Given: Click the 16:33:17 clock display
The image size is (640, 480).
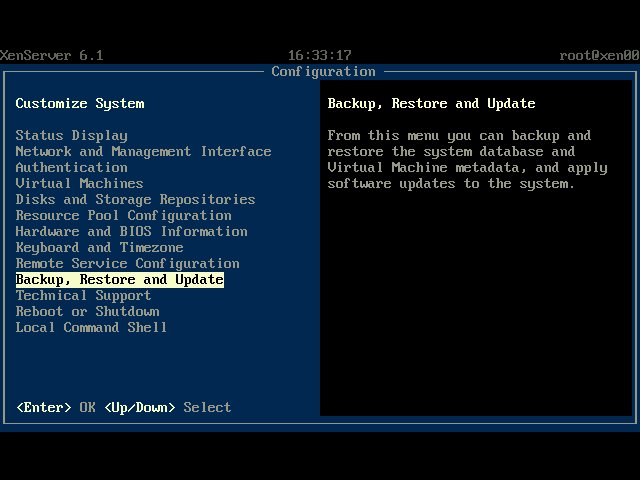Looking at the screenshot, I should pyautogui.click(x=320, y=55).
